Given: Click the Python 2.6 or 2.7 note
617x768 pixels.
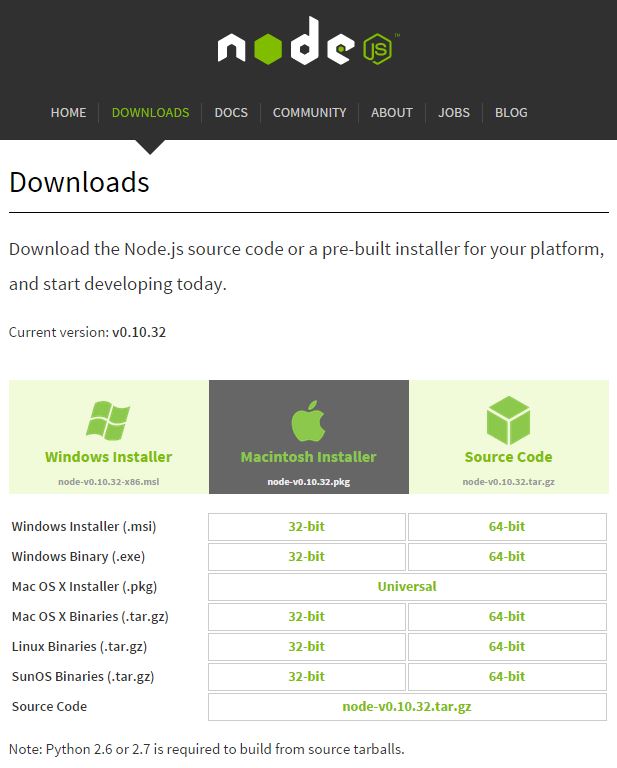Looking at the screenshot, I should [x=207, y=749].
